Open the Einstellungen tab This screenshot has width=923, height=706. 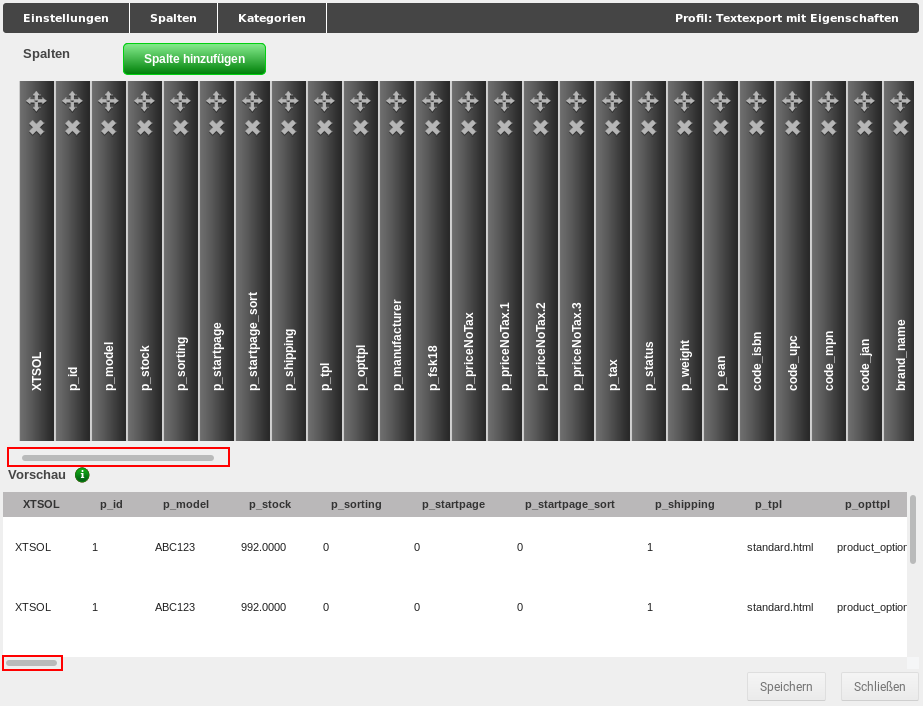(x=65, y=17)
